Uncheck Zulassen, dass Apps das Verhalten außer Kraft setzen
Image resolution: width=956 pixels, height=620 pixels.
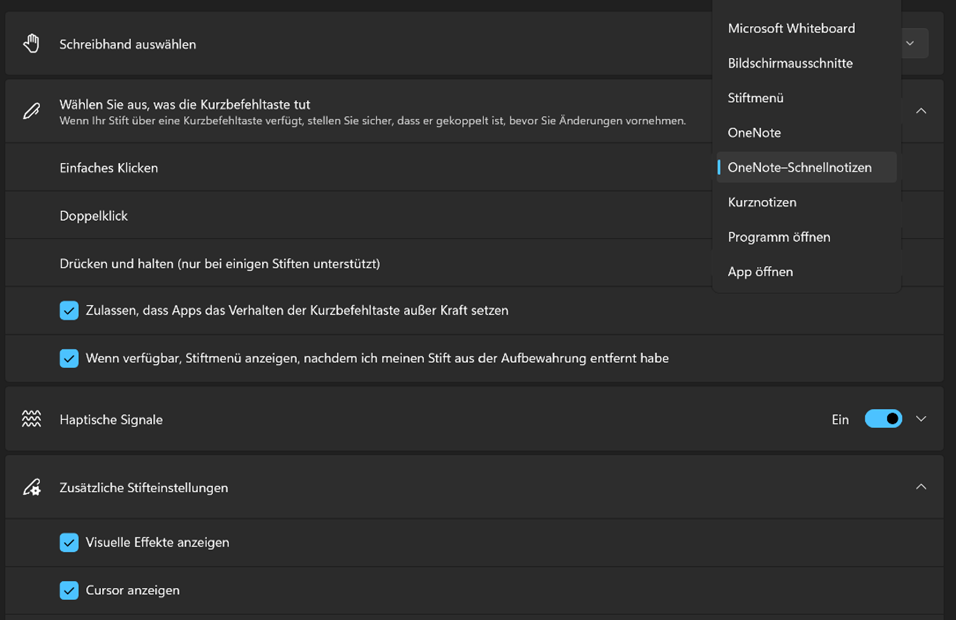tap(69, 310)
